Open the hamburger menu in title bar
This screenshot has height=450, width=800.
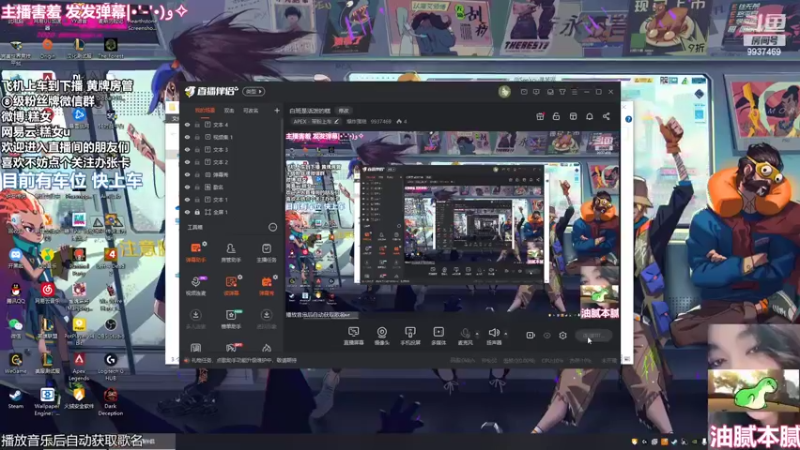[574, 92]
